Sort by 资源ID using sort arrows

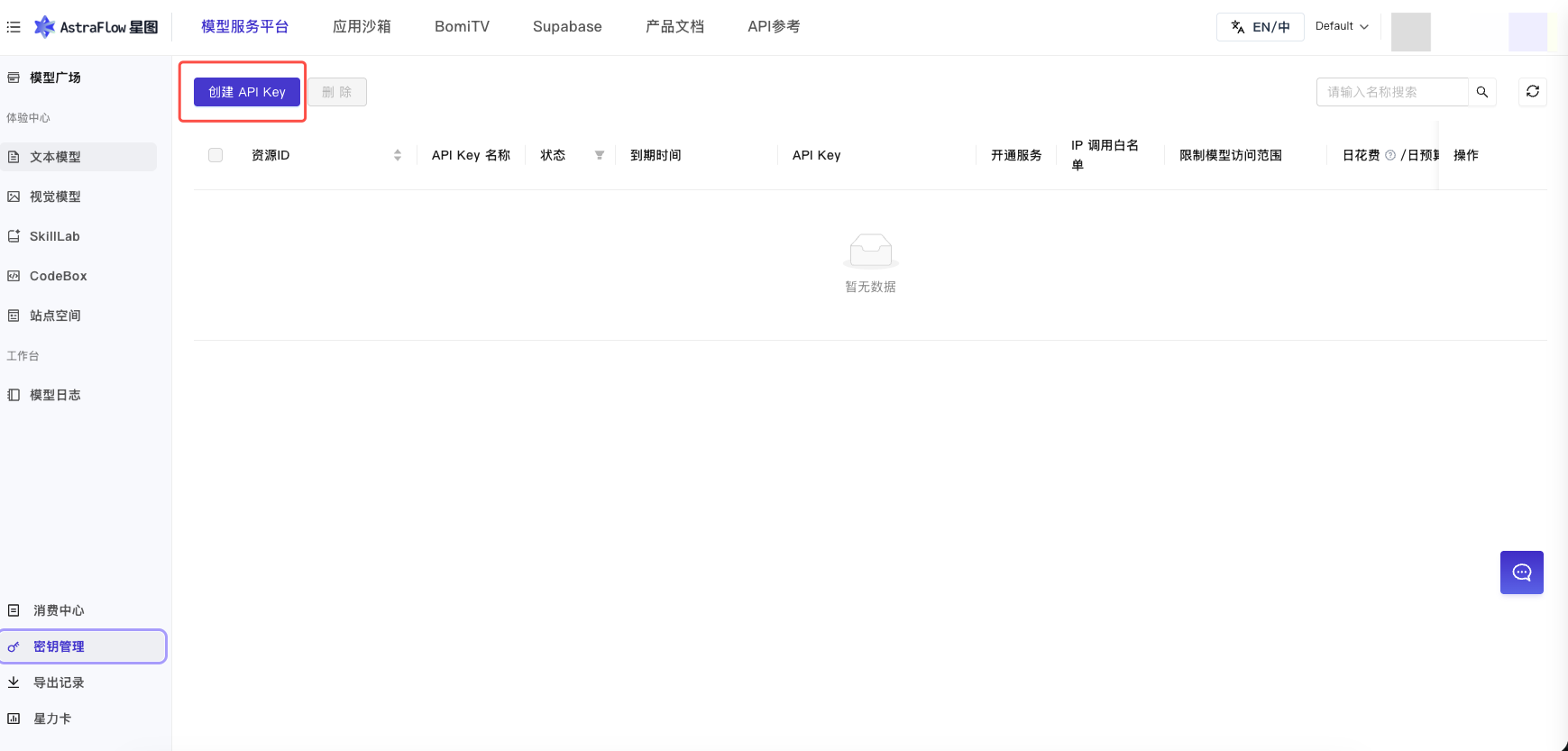coord(398,155)
